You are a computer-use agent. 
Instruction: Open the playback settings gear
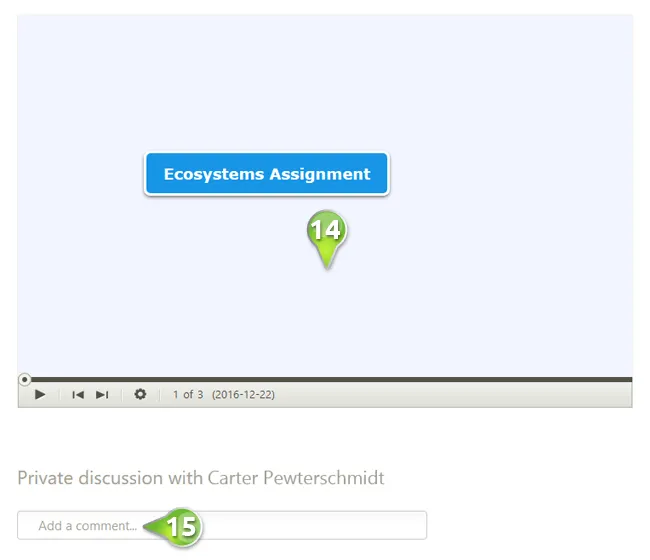[140, 395]
